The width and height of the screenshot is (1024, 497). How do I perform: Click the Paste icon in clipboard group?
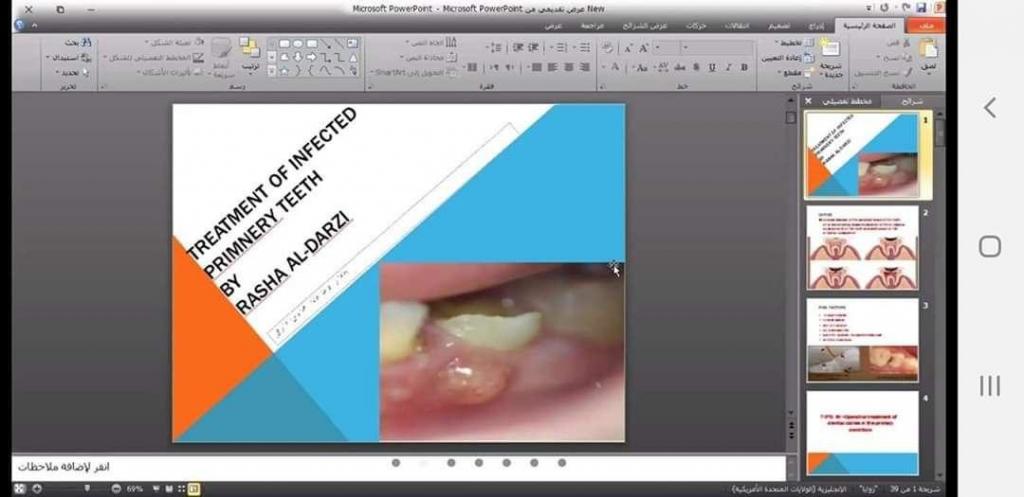point(929,52)
